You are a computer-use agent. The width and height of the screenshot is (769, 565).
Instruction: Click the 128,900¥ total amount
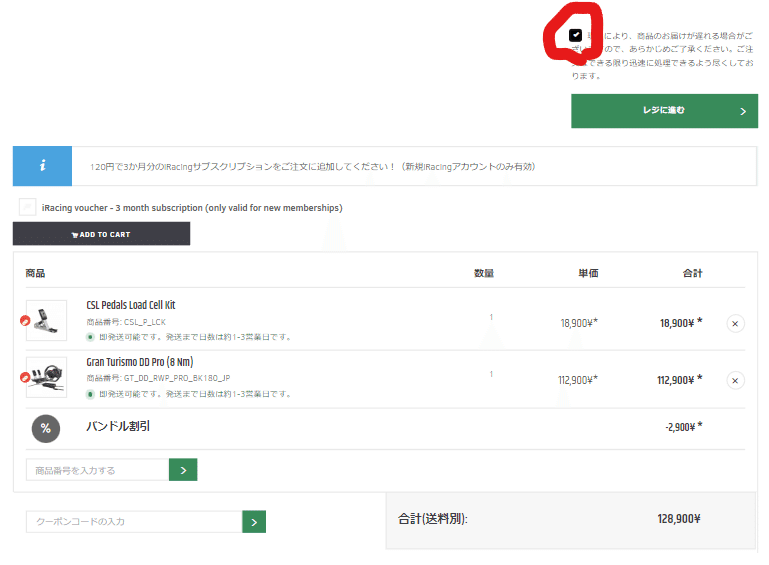pos(679,519)
